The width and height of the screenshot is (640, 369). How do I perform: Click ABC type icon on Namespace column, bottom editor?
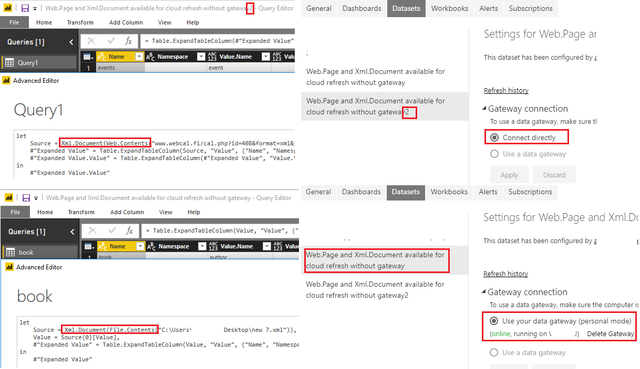pos(151,247)
